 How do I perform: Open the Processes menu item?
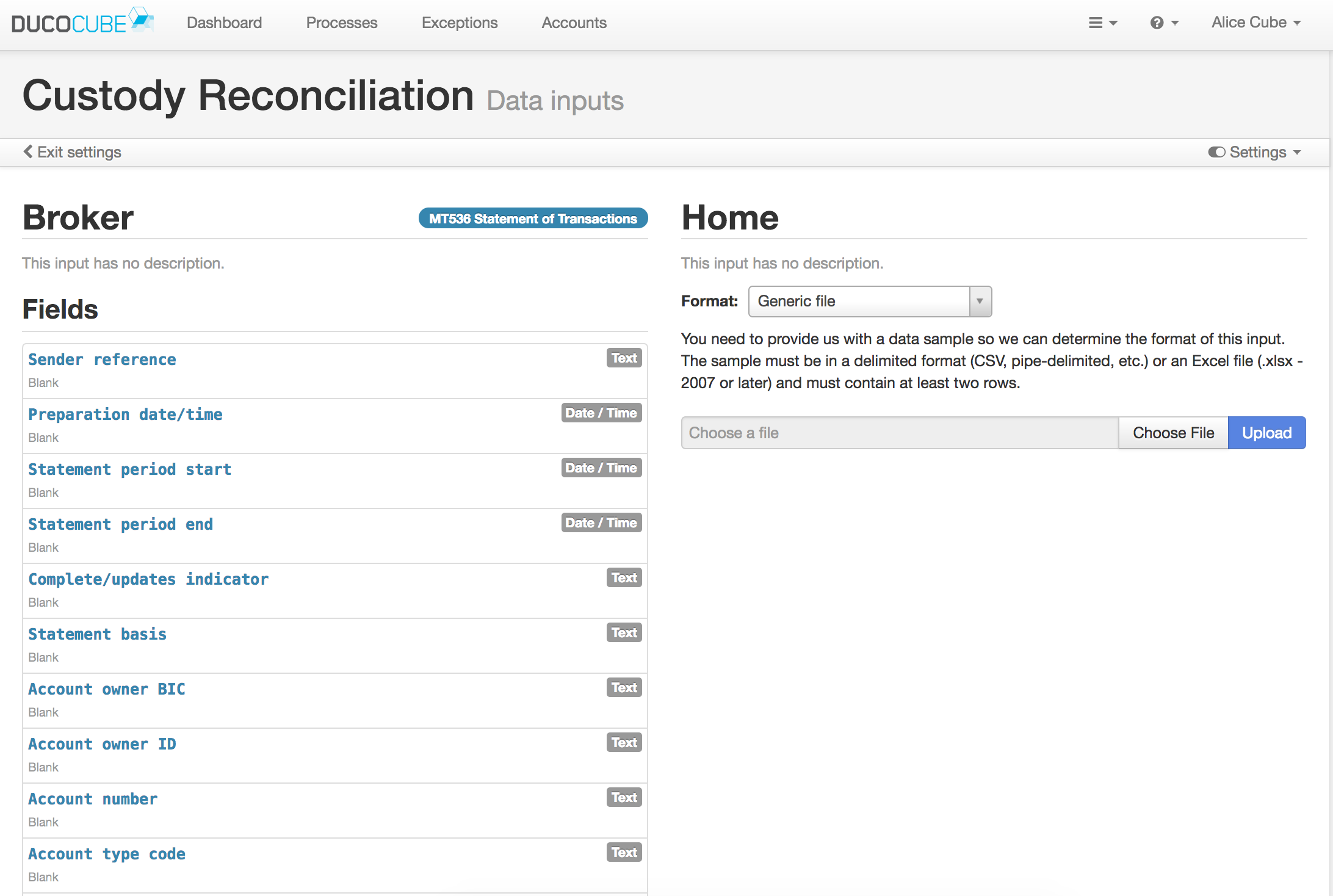(341, 23)
